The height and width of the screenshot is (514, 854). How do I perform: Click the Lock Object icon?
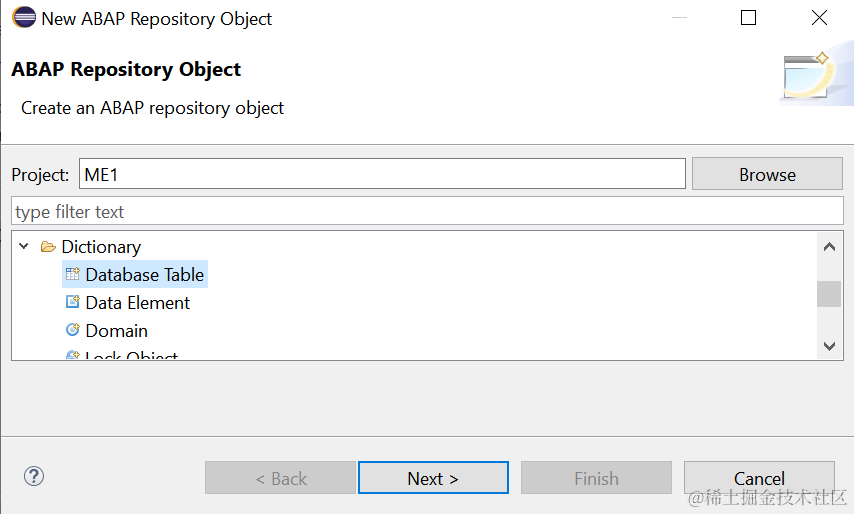[72, 356]
